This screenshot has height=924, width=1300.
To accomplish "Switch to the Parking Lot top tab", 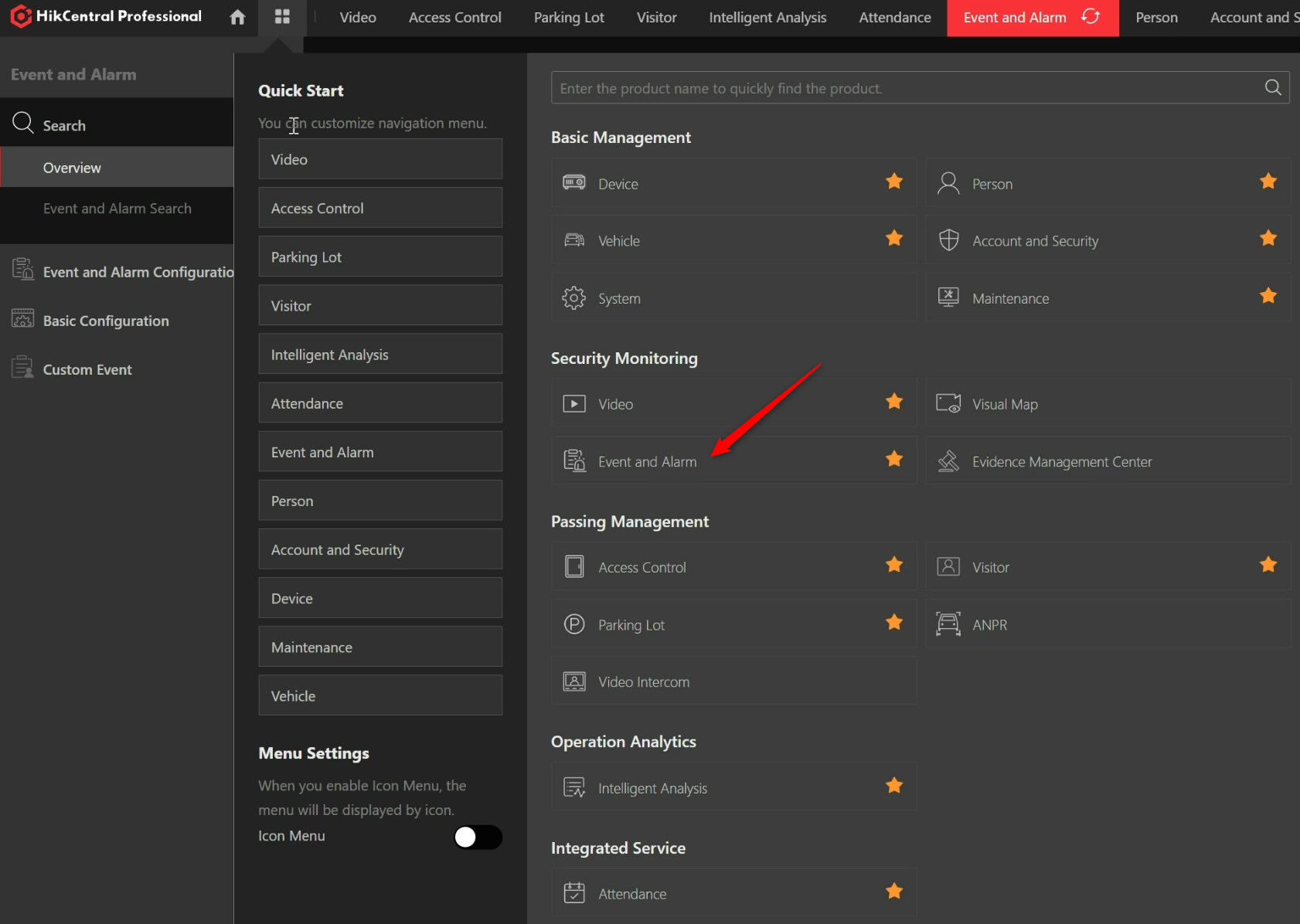I will (569, 17).
